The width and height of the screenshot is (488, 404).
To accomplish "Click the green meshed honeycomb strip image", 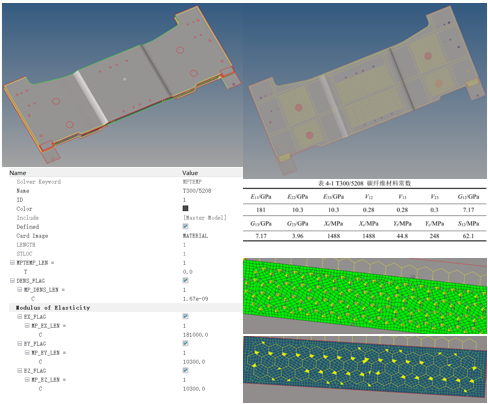I will point(365,296).
